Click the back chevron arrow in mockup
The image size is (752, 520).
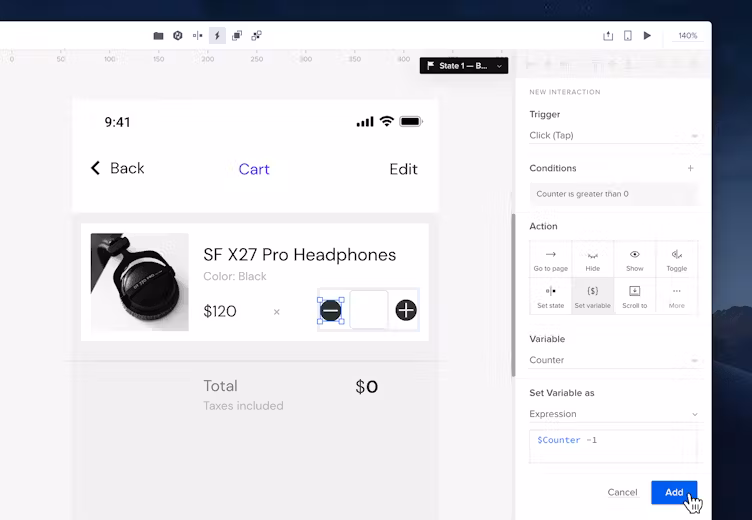click(x=95, y=168)
